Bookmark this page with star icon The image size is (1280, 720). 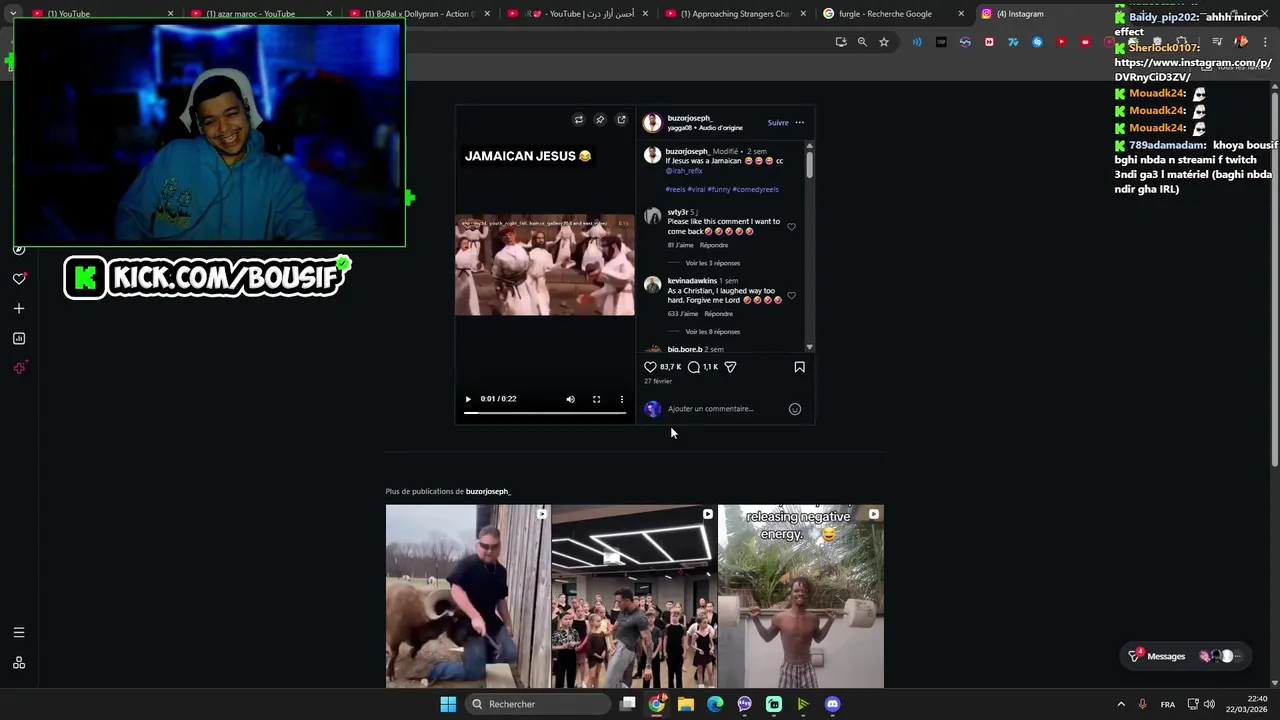pyautogui.click(x=884, y=42)
